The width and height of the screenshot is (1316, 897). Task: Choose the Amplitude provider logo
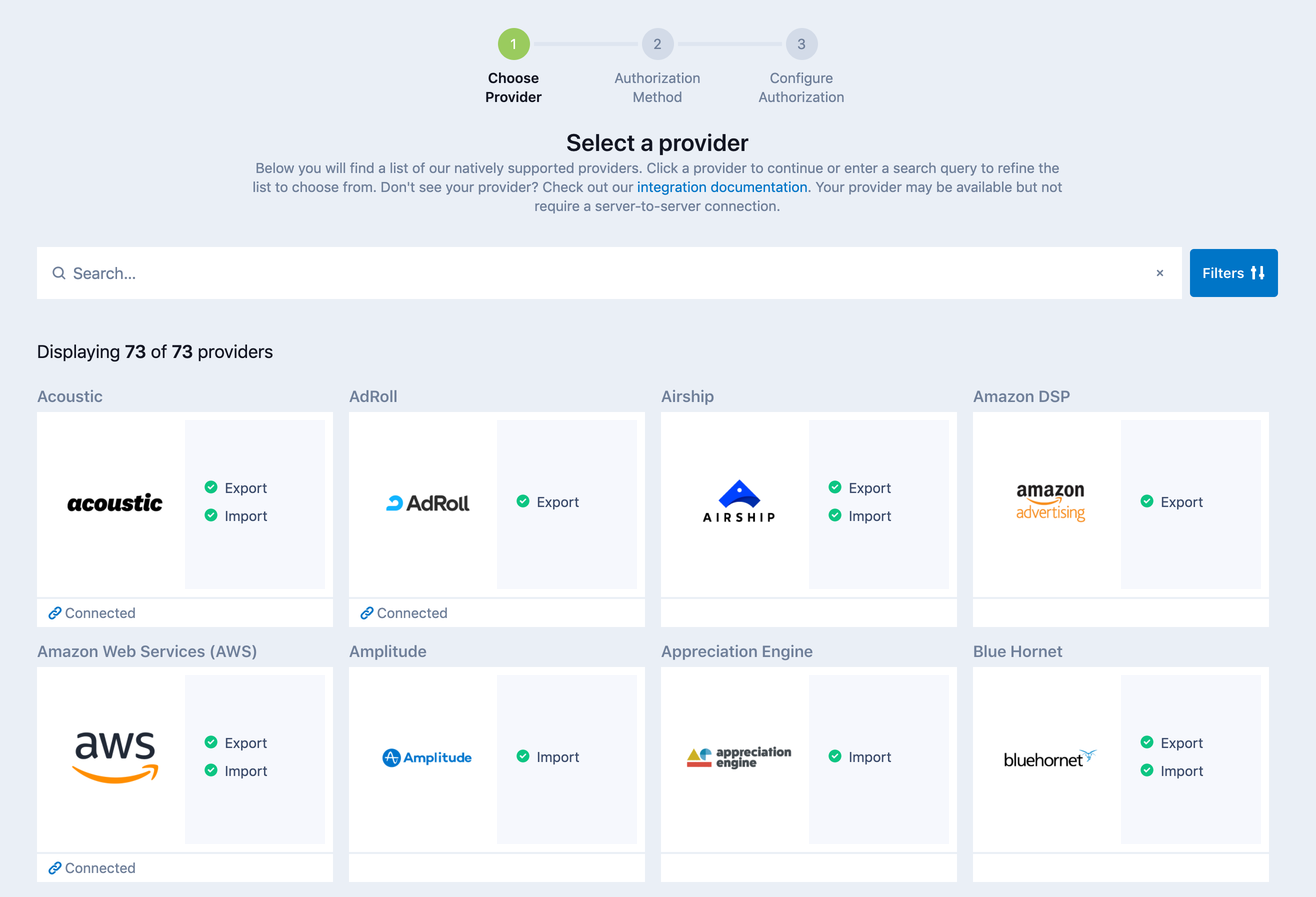[427, 757]
